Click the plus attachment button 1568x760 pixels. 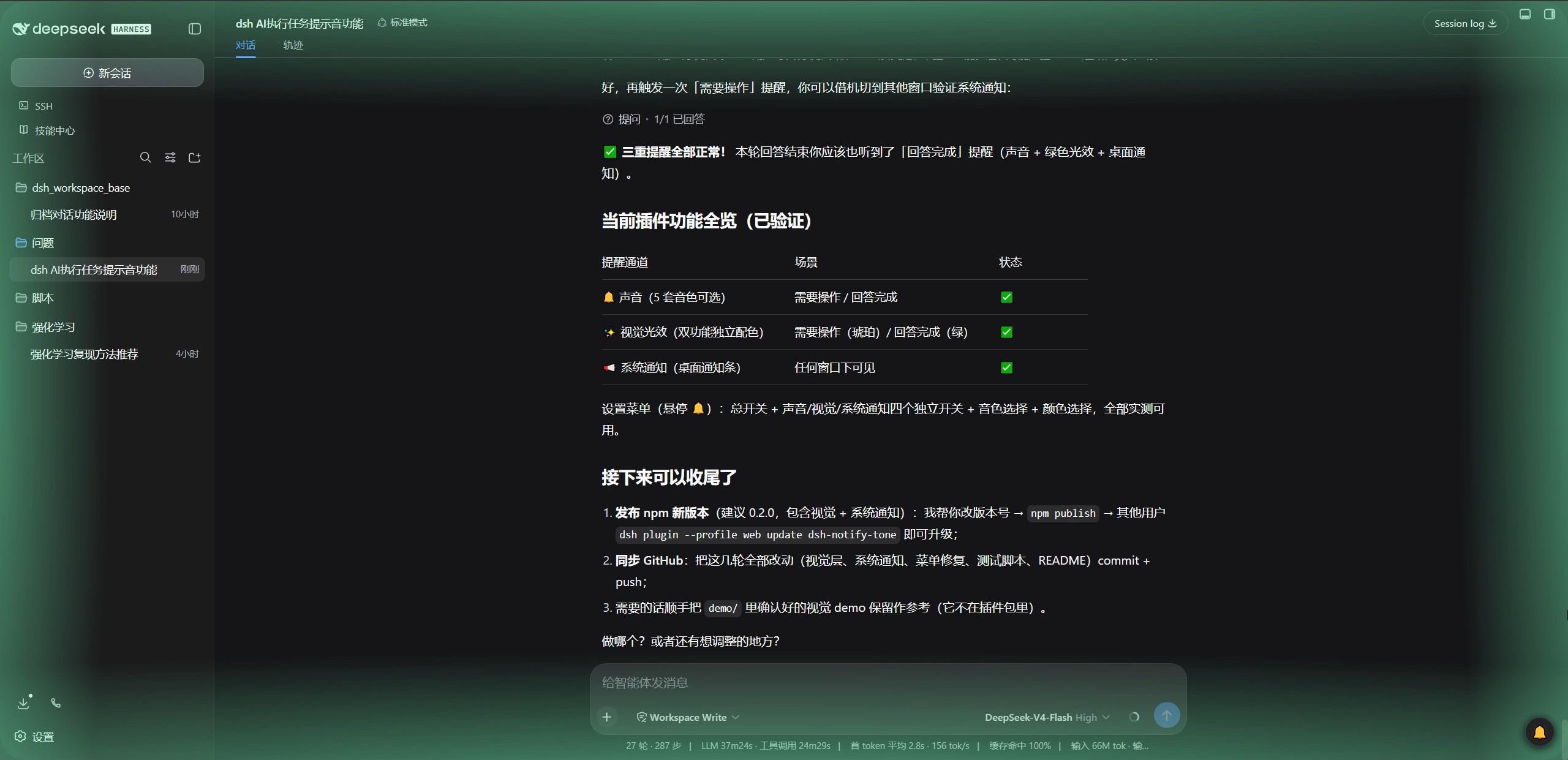click(607, 717)
